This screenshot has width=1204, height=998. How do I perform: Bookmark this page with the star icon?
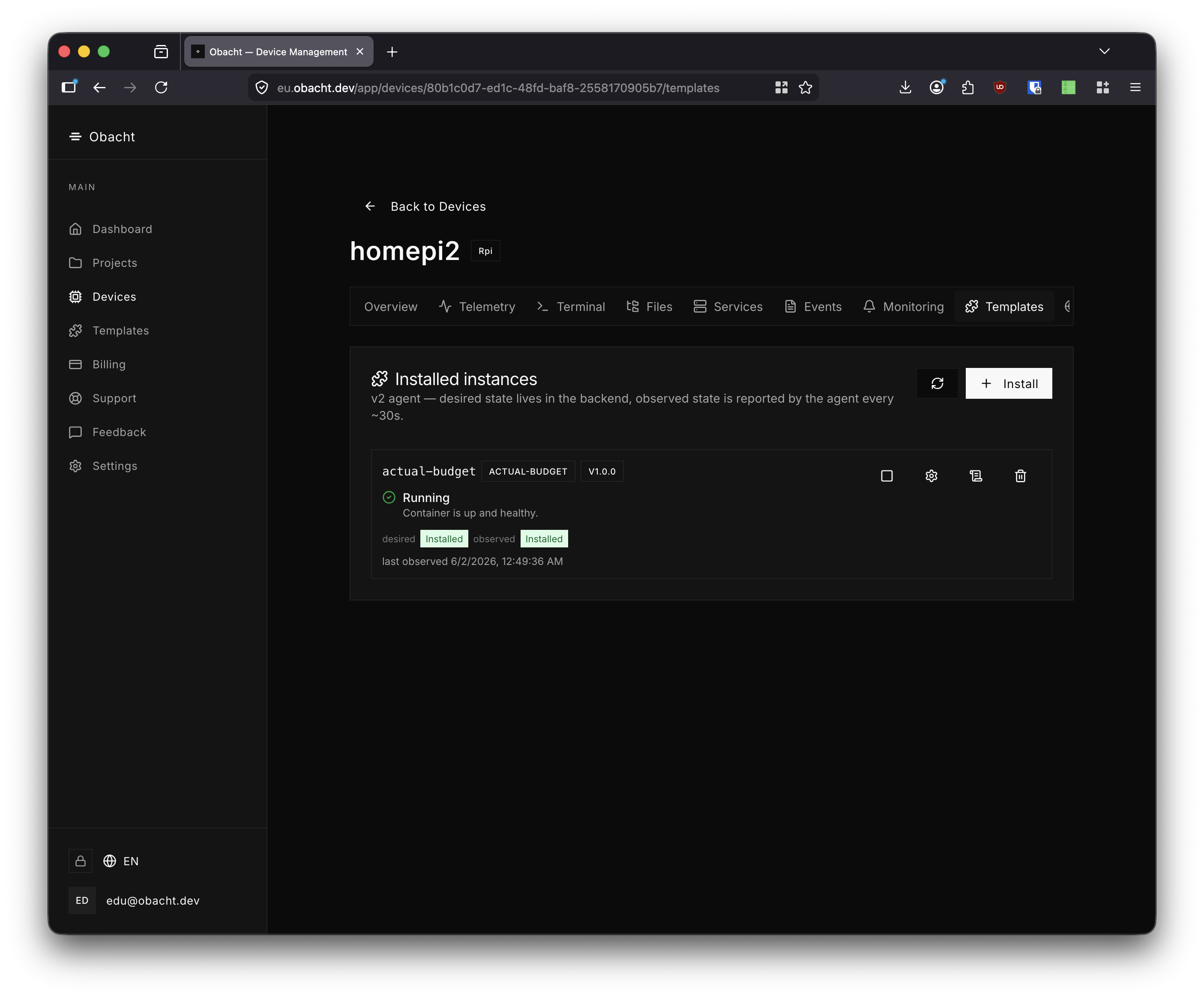coord(805,88)
